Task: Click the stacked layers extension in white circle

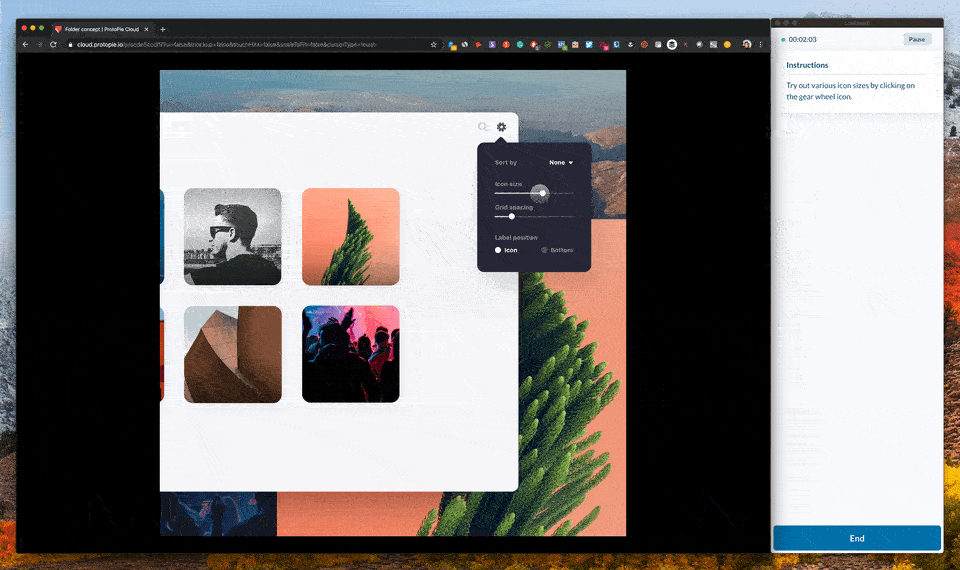Action: [x=672, y=45]
